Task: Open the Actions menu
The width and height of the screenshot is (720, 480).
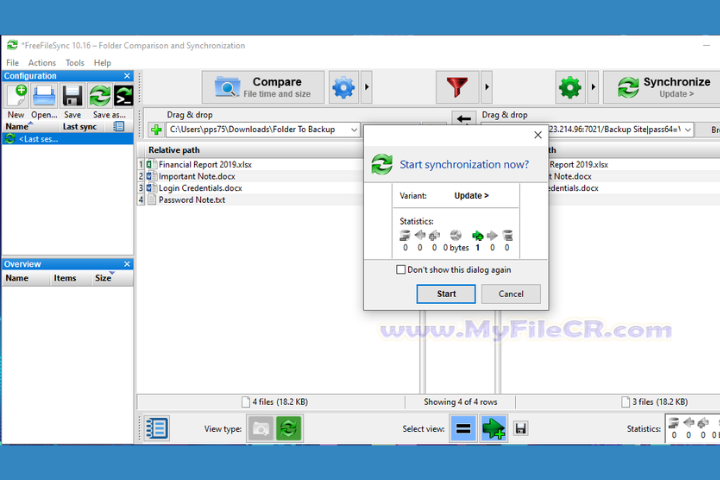Action: 42,63
